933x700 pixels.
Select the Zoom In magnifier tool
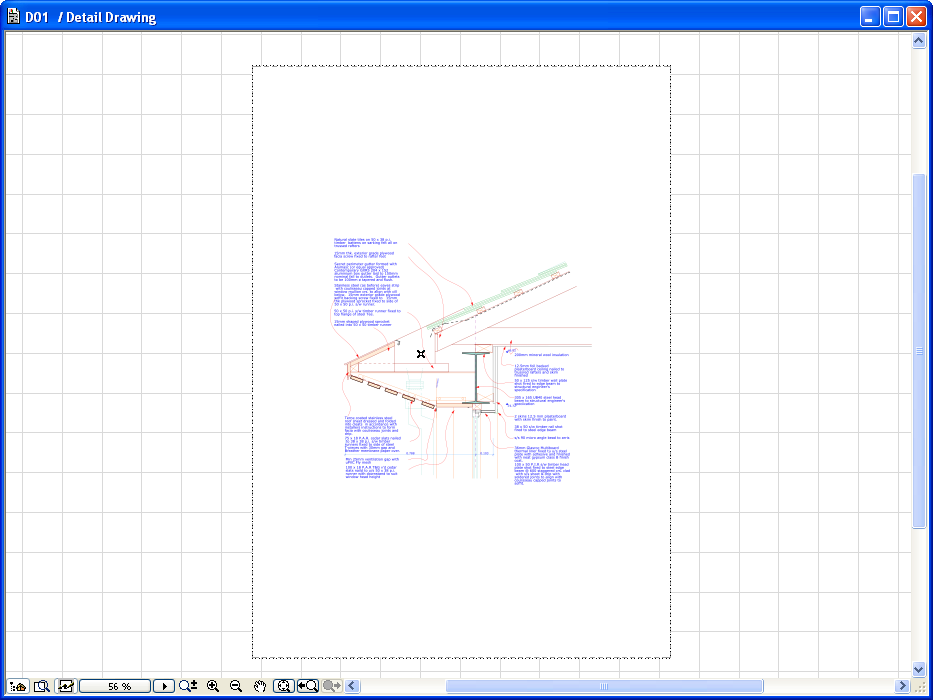point(212,686)
